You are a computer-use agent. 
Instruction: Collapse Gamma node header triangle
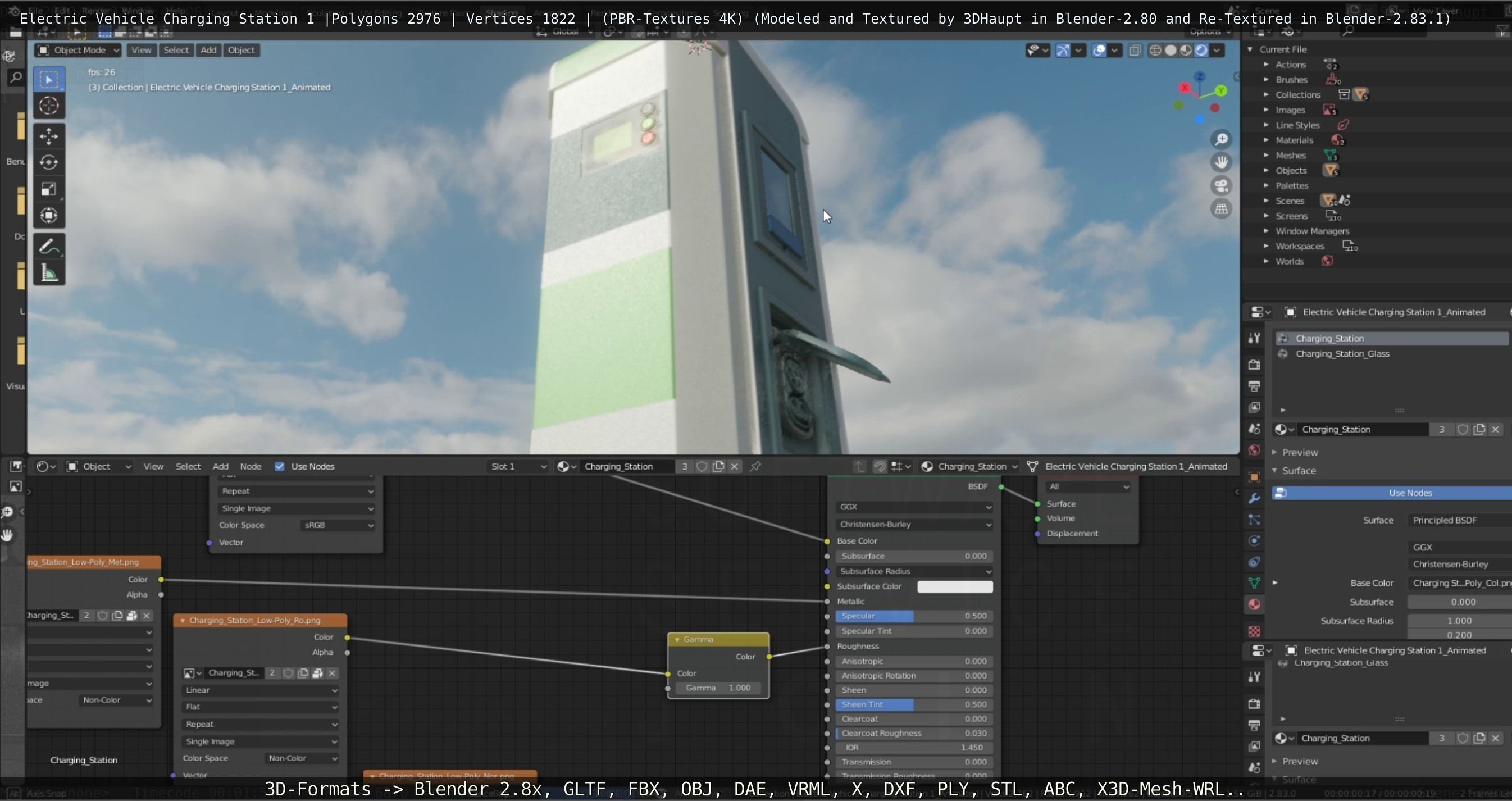tap(677, 640)
